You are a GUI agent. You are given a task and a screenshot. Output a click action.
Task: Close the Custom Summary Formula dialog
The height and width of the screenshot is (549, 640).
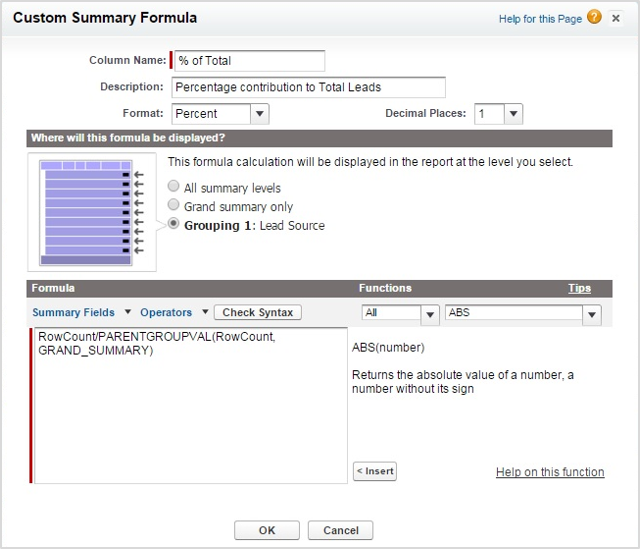(x=616, y=18)
